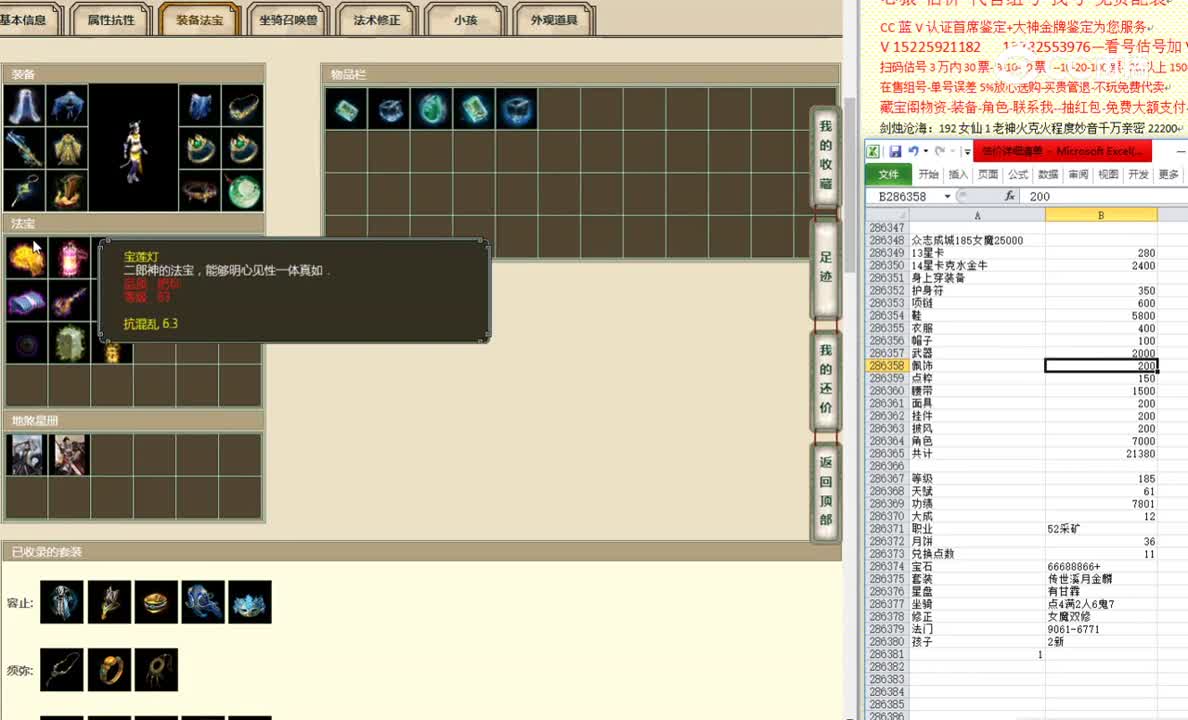
Task: Click the purple scroll treasure icon
Action: [26, 301]
